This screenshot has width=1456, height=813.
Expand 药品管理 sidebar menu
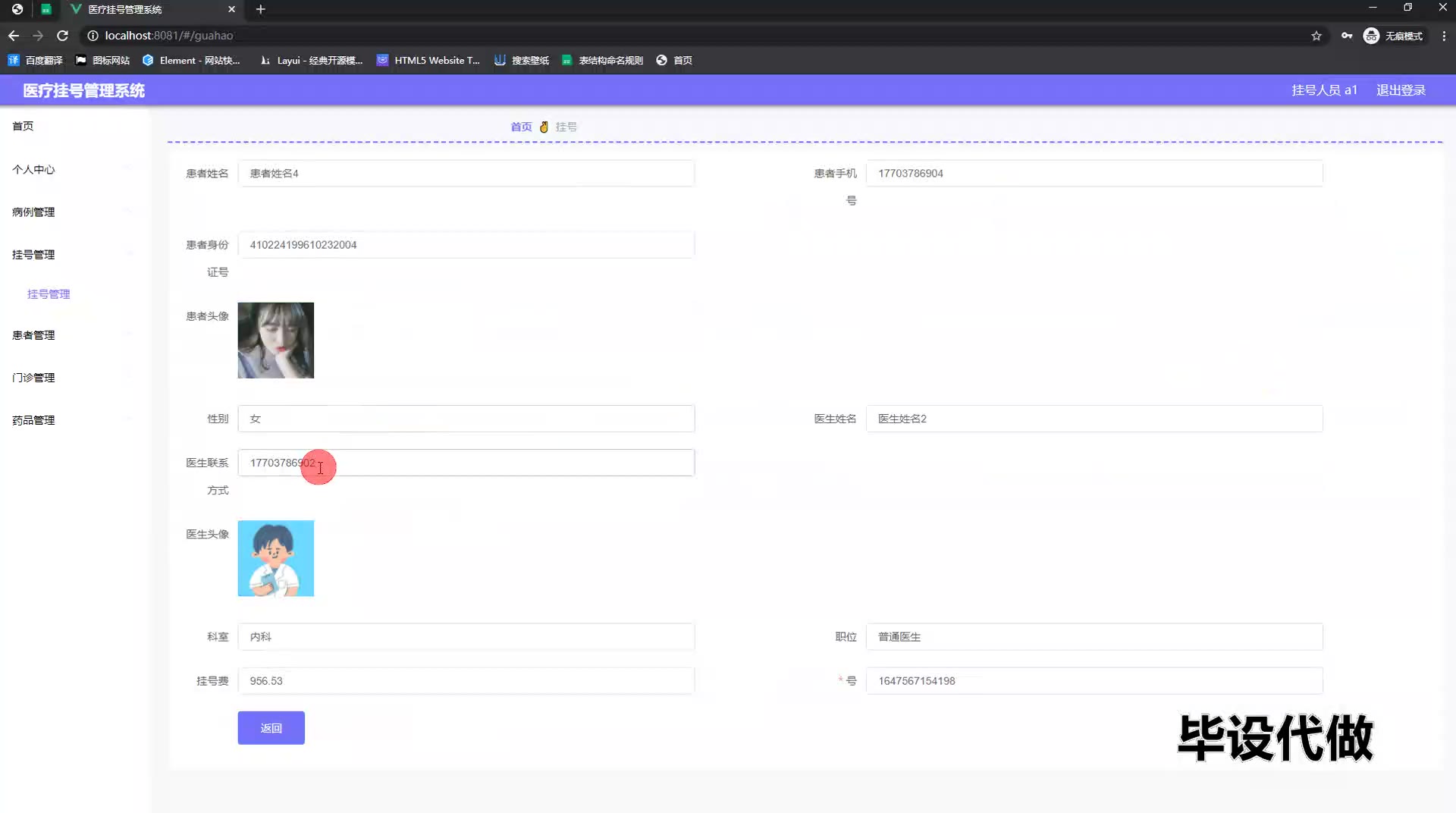pos(33,419)
